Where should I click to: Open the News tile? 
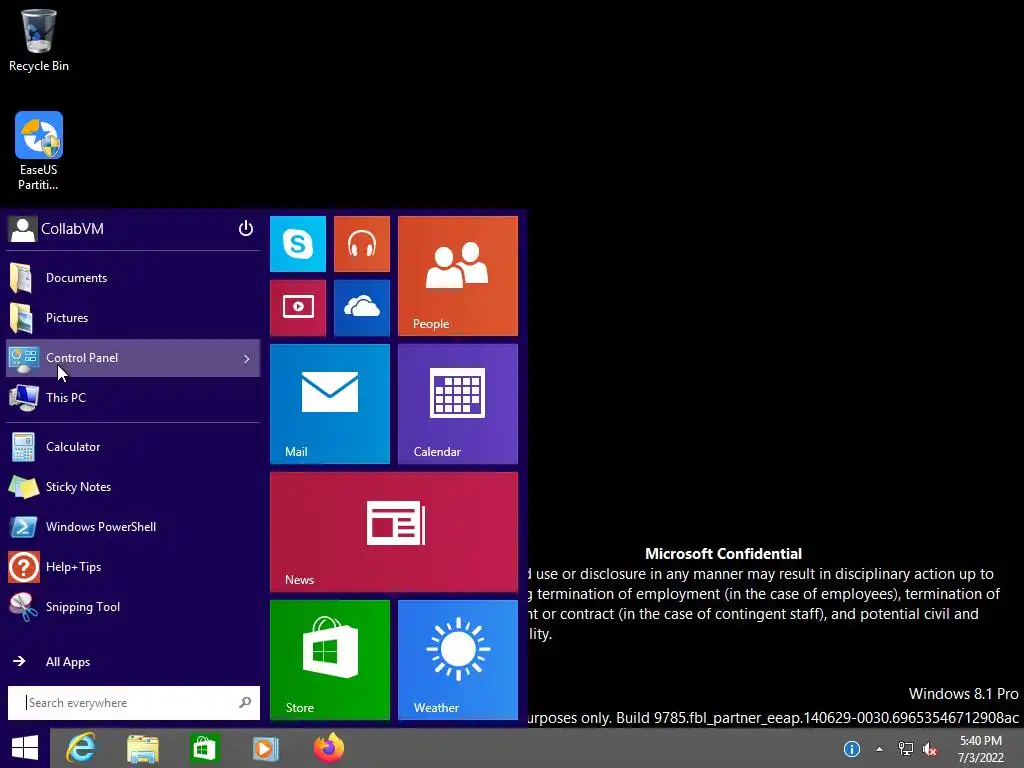[394, 532]
